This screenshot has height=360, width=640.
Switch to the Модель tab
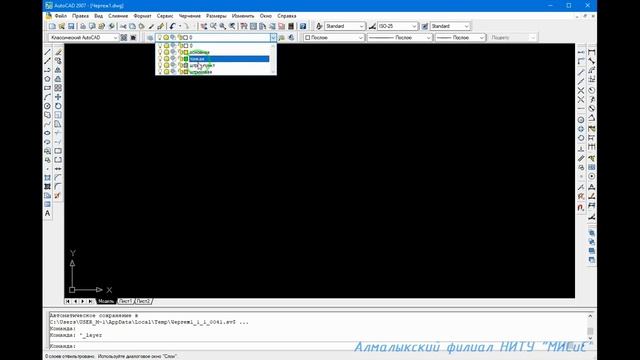106,301
